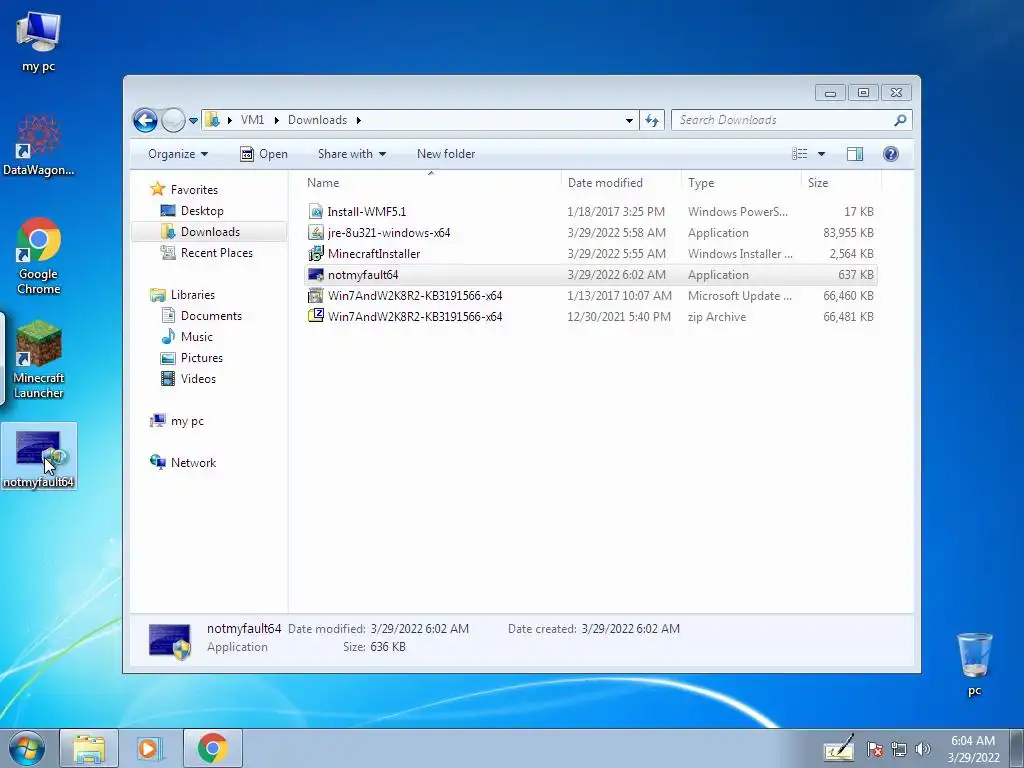
Task: Select notmyfault64 in the file list
Action: click(590, 275)
